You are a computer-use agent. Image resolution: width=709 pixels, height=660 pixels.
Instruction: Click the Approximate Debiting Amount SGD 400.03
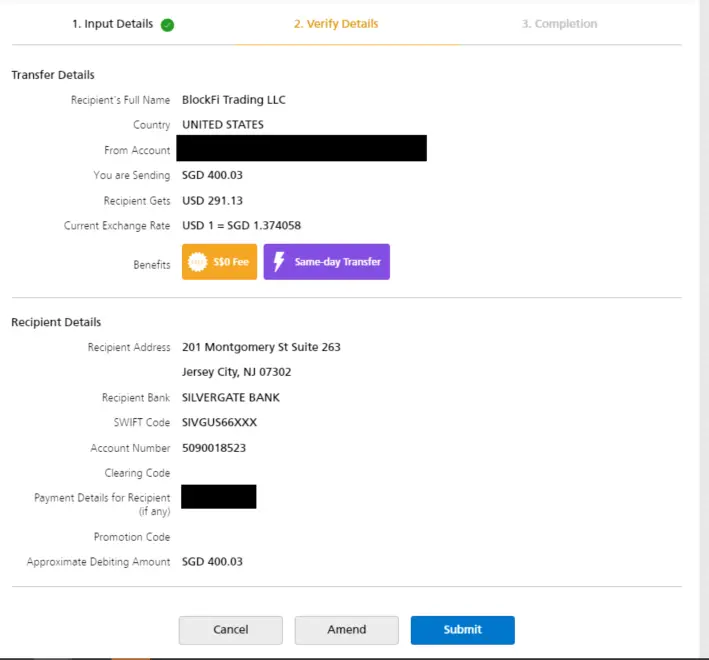[213, 562]
